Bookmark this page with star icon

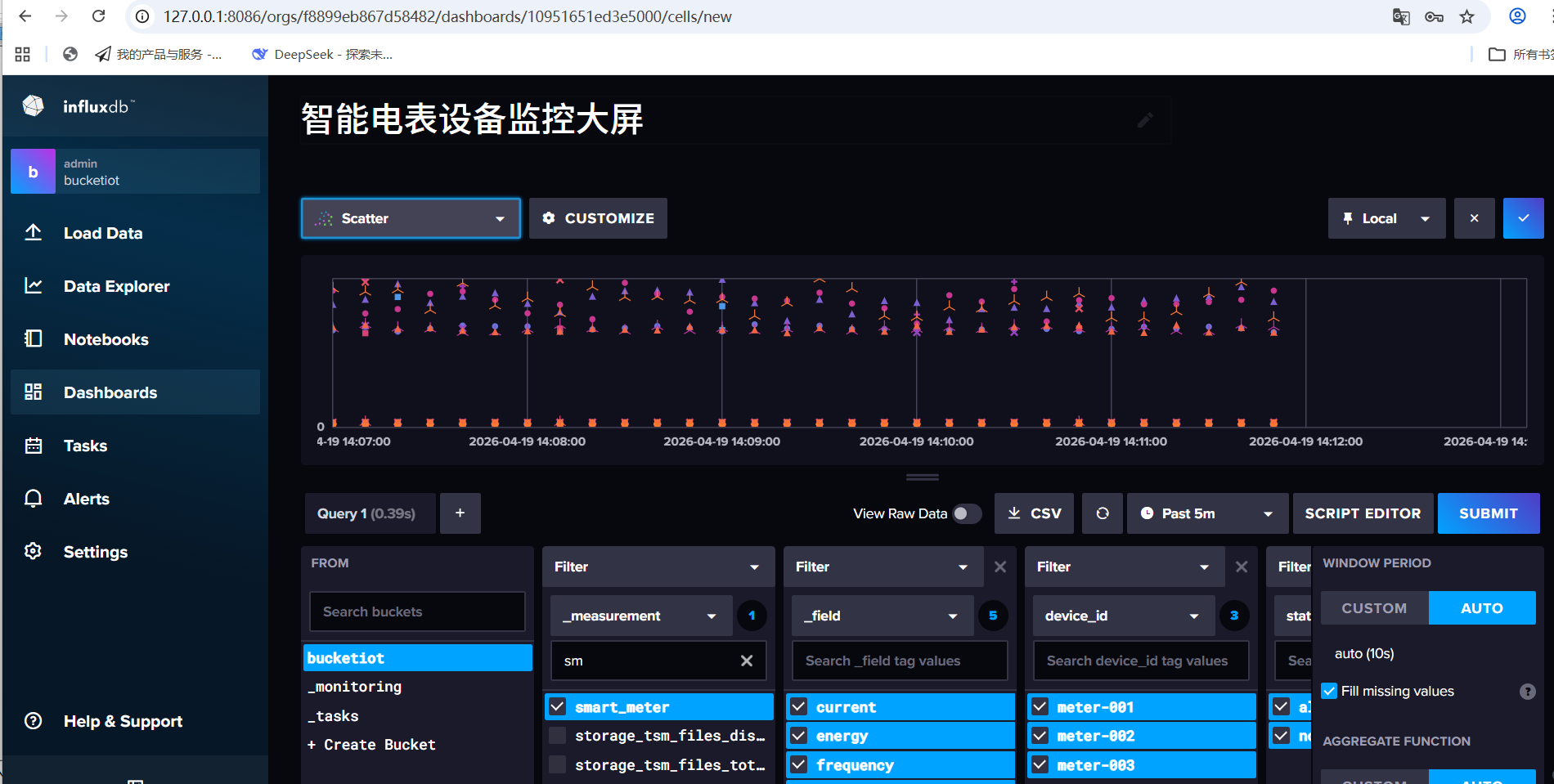pyautogui.click(x=1467, y=16)
